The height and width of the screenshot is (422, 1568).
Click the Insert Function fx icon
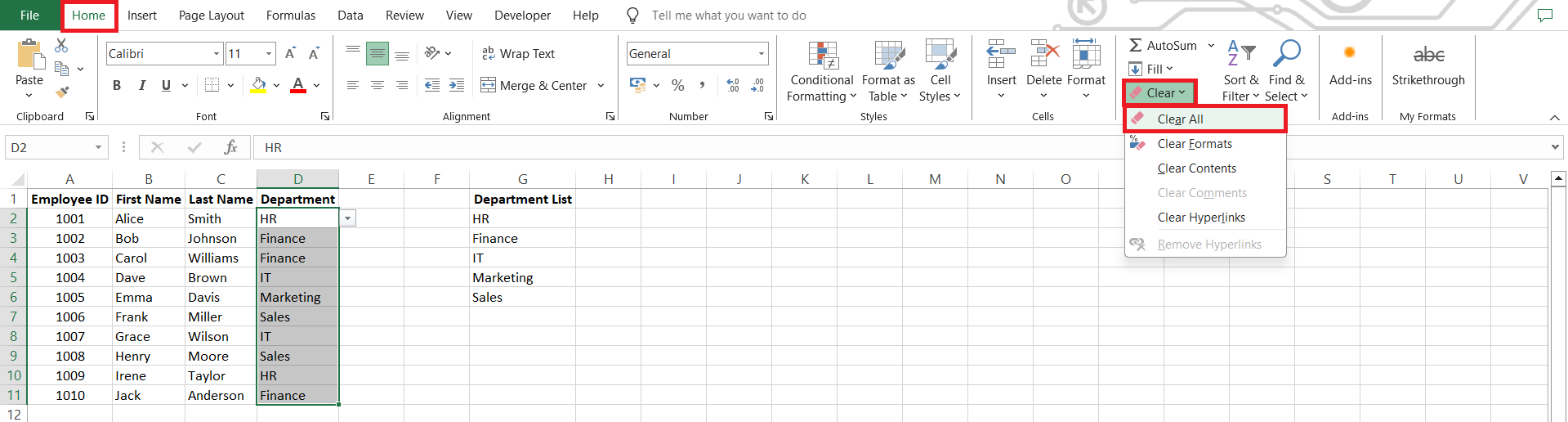[x=231, y=147]
